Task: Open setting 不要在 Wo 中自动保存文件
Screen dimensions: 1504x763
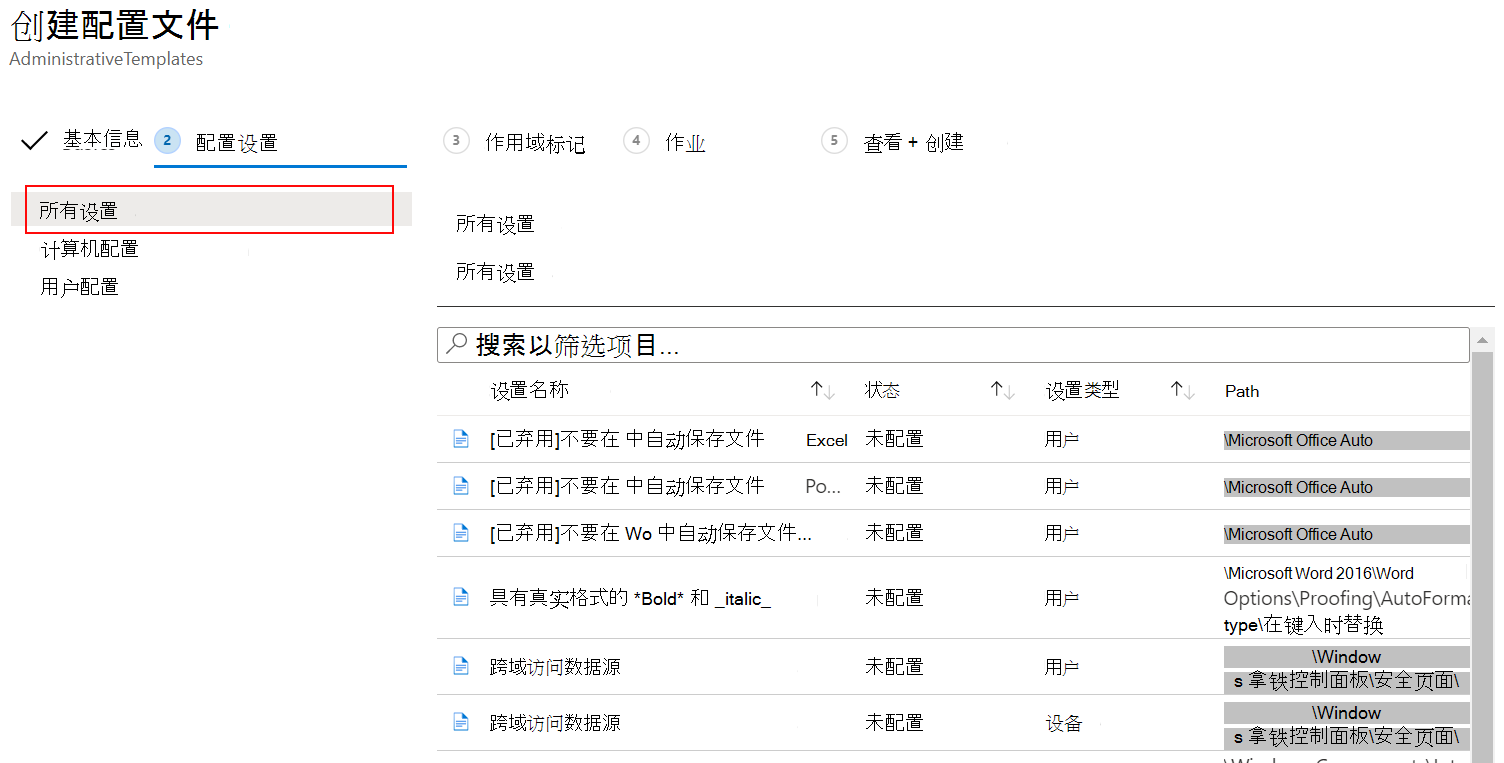Action: 651,532
